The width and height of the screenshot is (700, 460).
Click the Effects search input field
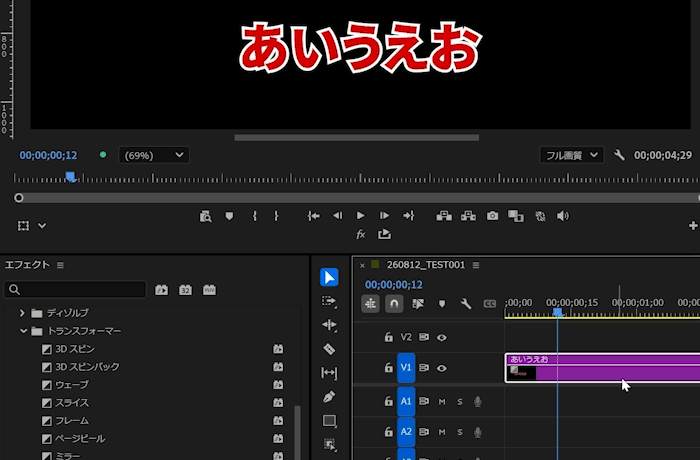75,289
